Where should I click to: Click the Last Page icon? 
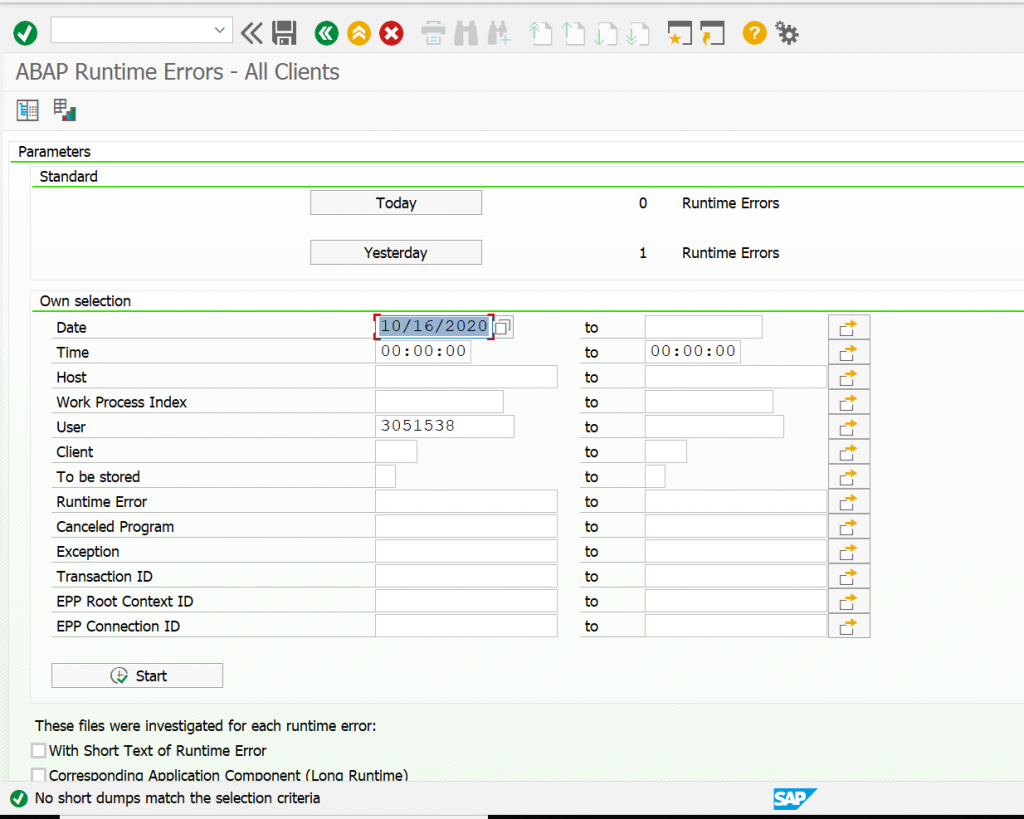coord(637,33)
